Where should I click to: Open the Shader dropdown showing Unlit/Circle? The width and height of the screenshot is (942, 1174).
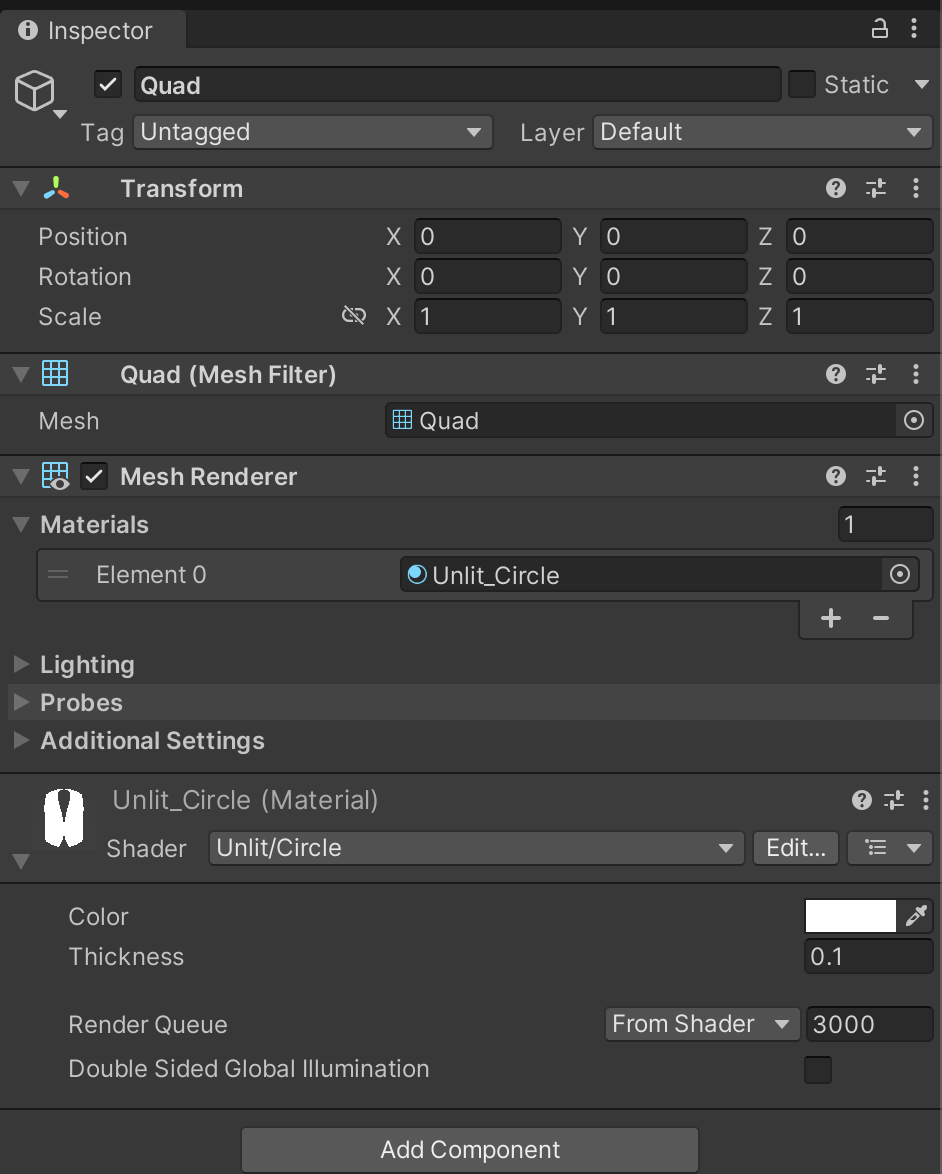[x=475, y=848]
